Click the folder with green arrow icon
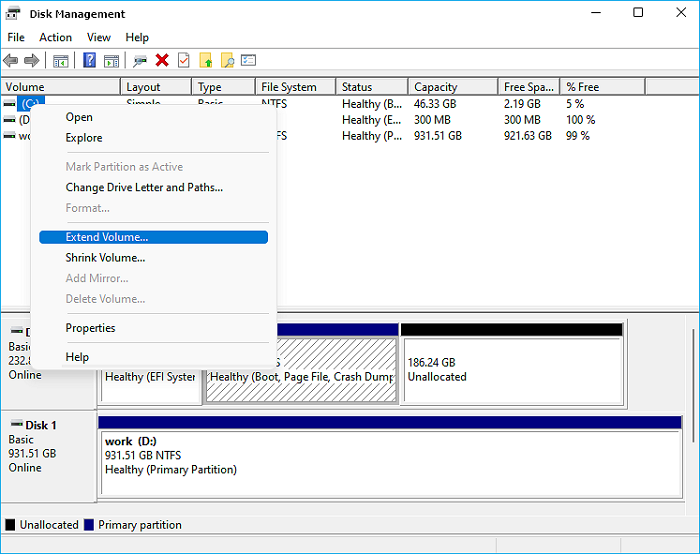 pyautogui.click(x=206, y=61)
